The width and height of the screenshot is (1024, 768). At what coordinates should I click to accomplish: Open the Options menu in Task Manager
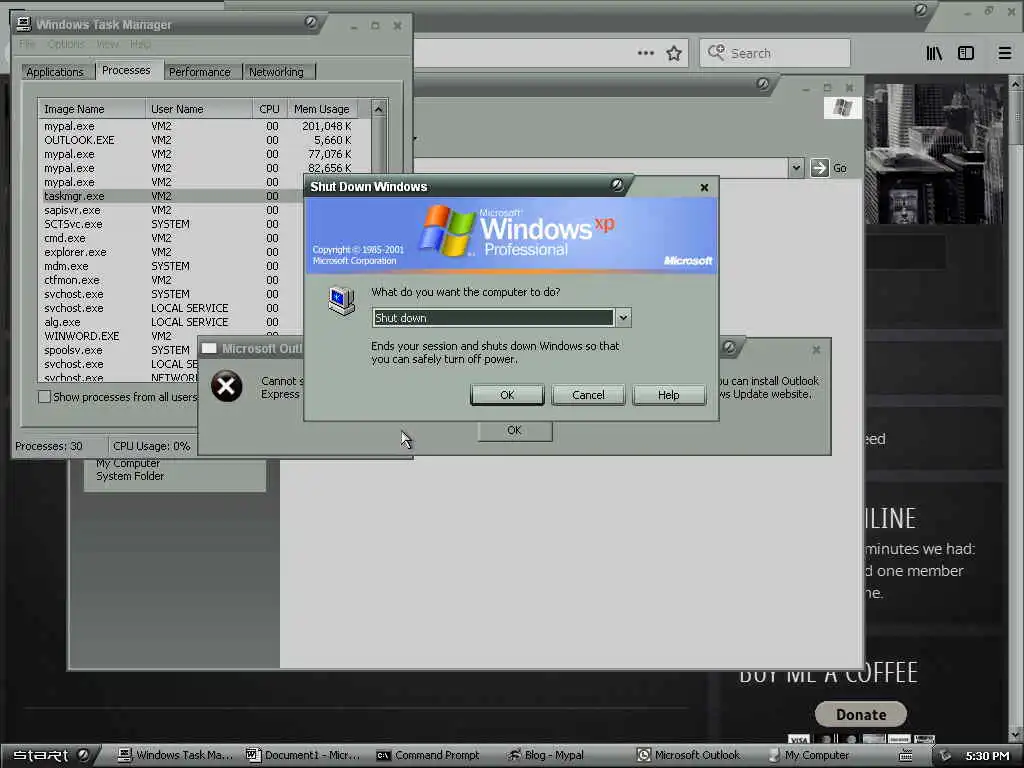click(x=66, y=44)
